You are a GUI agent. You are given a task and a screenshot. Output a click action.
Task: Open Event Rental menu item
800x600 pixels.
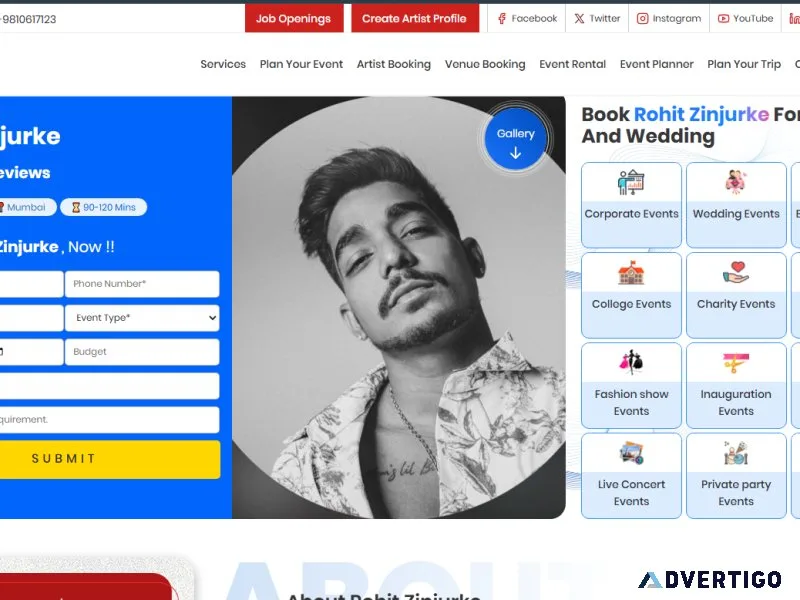tap(572, 64)
